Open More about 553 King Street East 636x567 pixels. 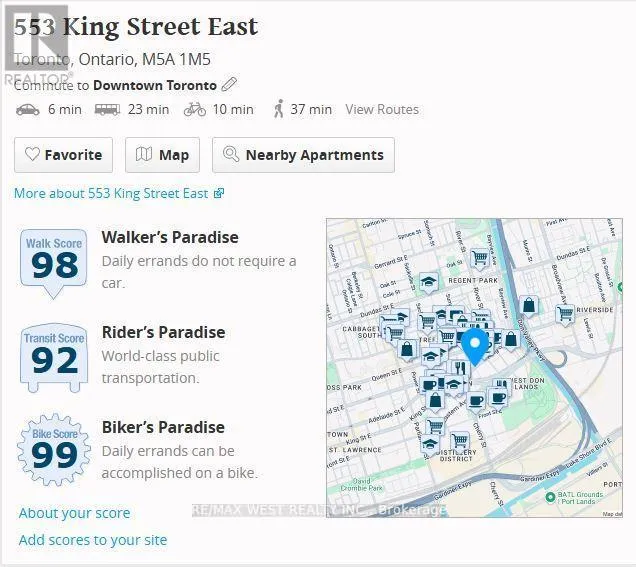(x=119, y=193)
